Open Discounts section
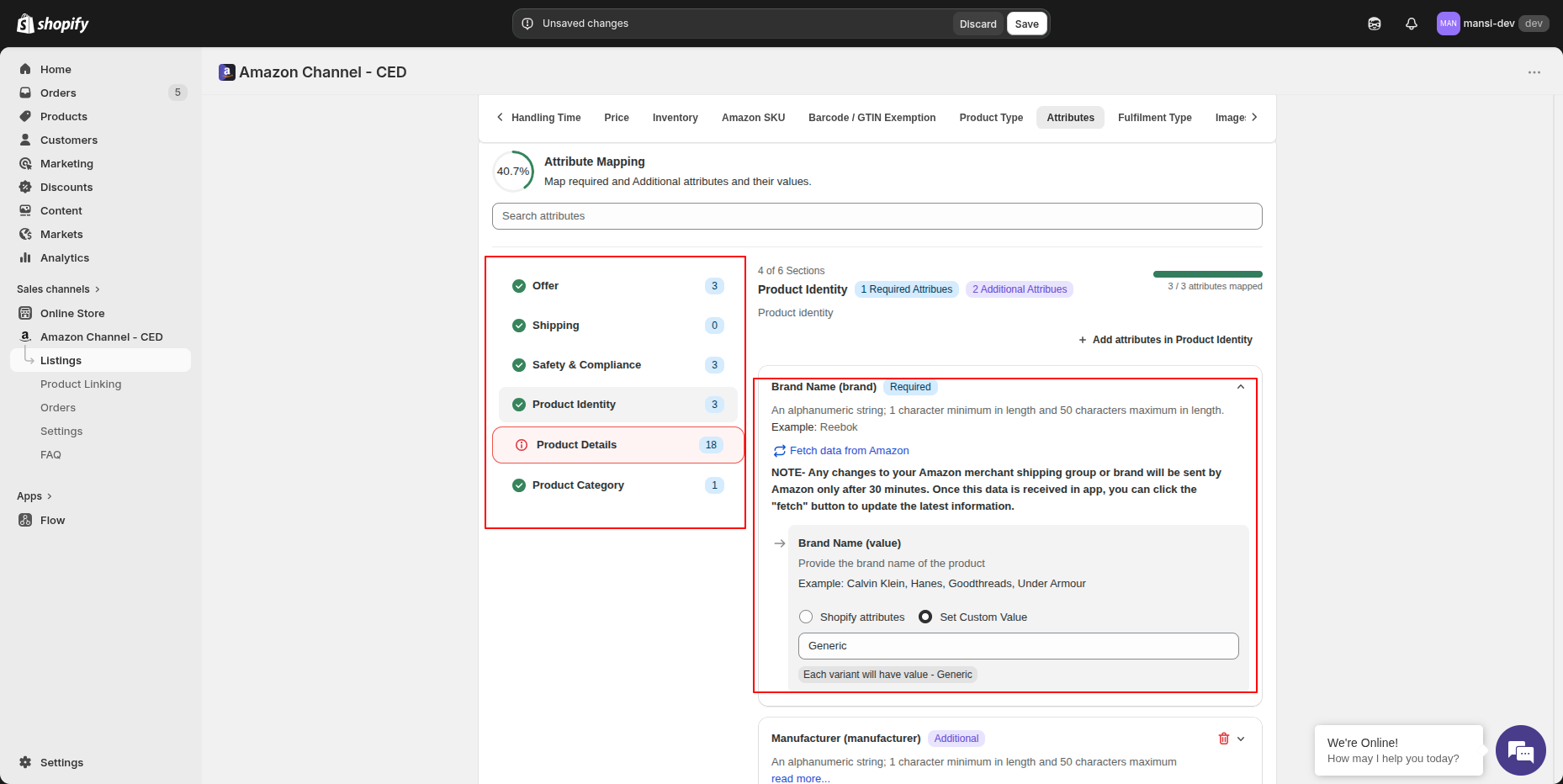Viewport: 1563px width, 784px height. pyautogui.click(x=66, y=187)
